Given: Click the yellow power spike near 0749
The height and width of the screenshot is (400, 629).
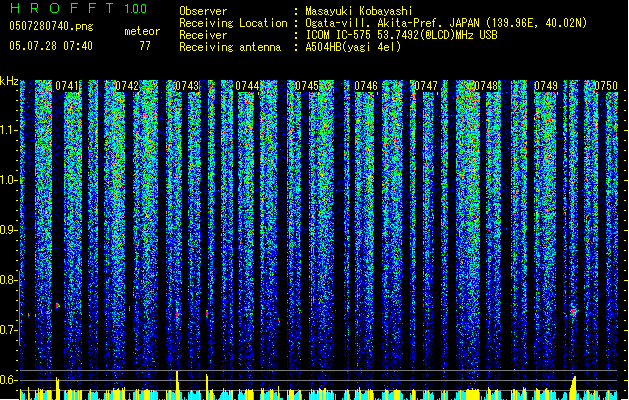Looking at the screenshot, I should [x=574, y=388].
